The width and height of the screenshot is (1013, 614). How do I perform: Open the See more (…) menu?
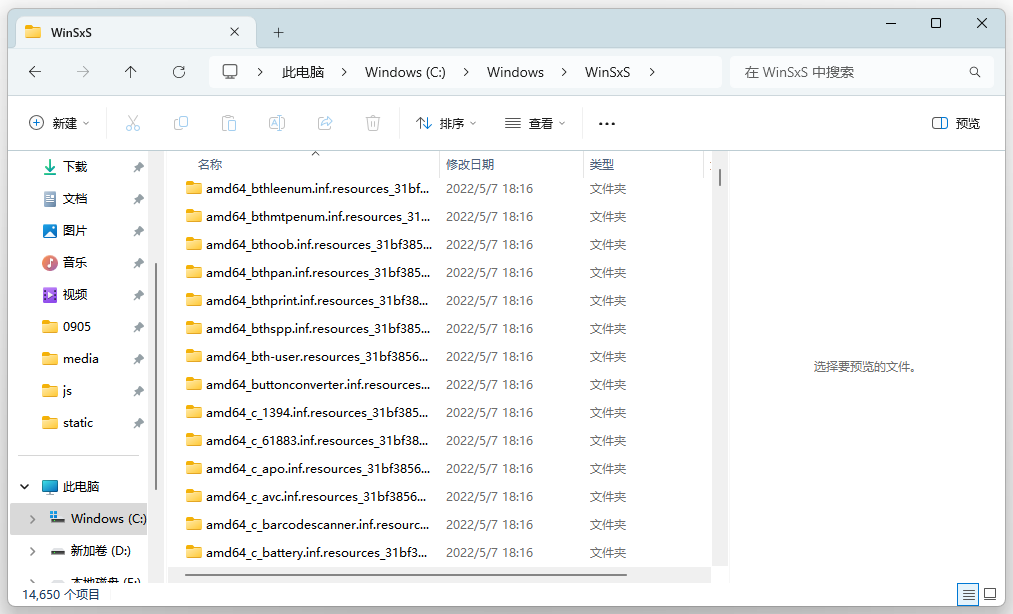(x=607, y=123)
